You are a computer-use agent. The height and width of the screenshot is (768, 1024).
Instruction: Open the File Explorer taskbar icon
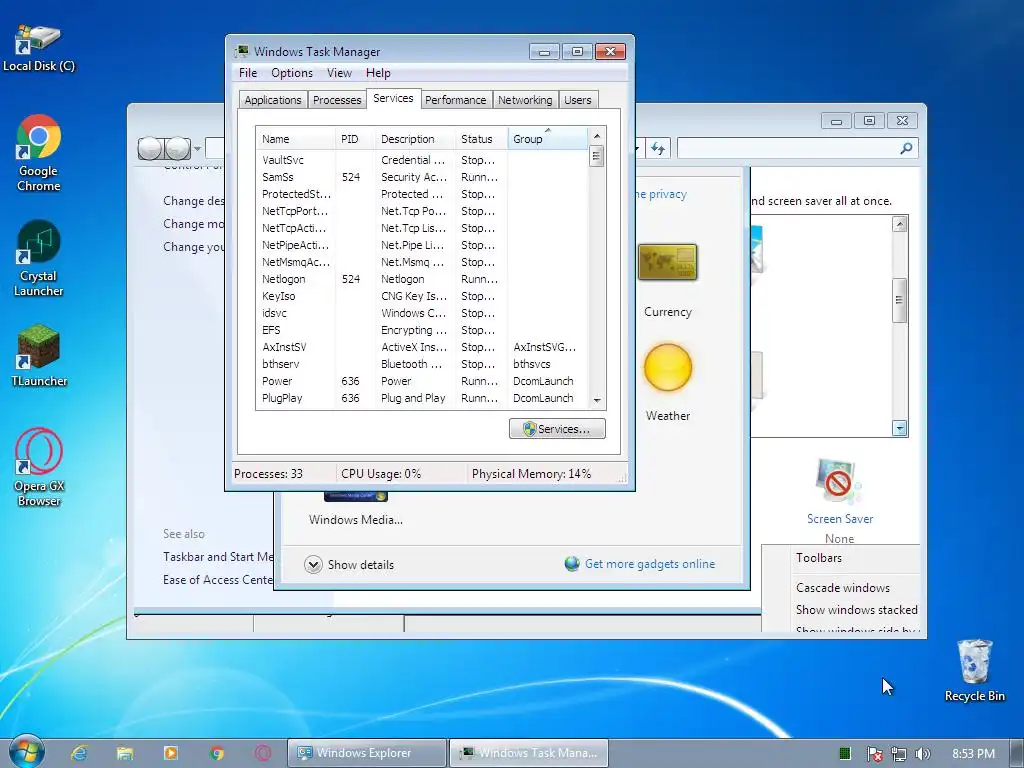pos(125,753)
